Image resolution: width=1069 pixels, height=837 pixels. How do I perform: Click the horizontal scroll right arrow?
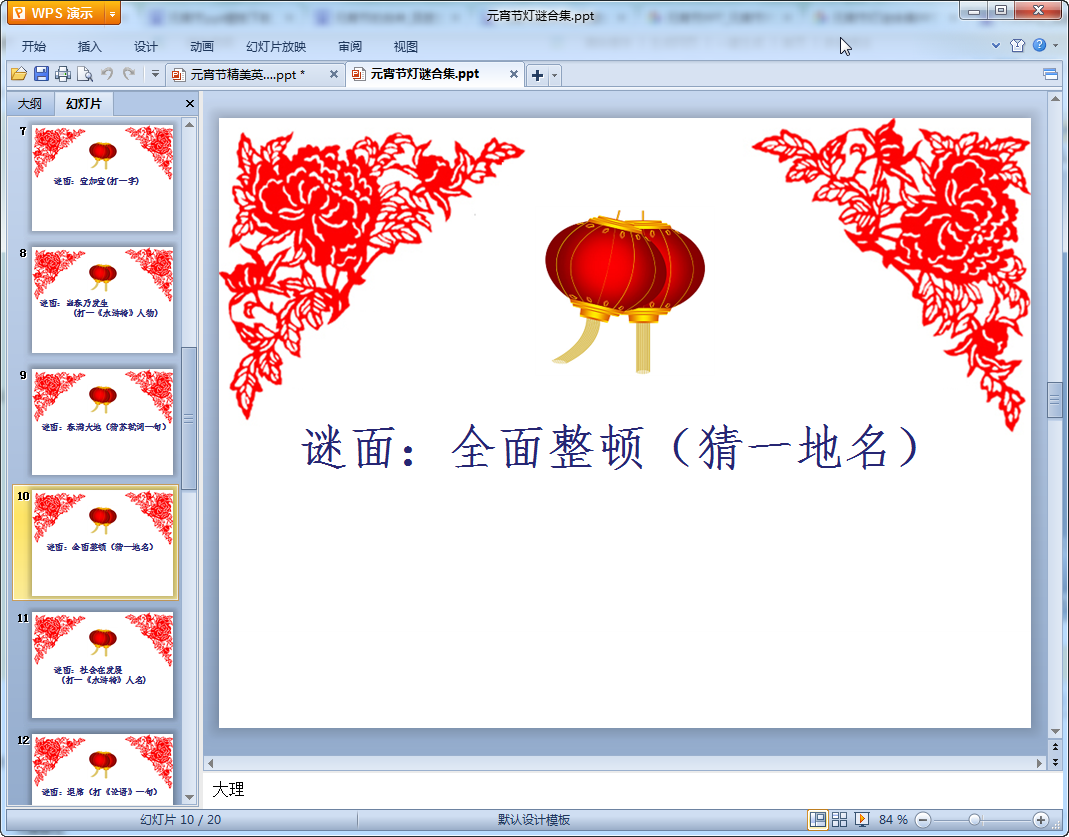coord(1039,763)
